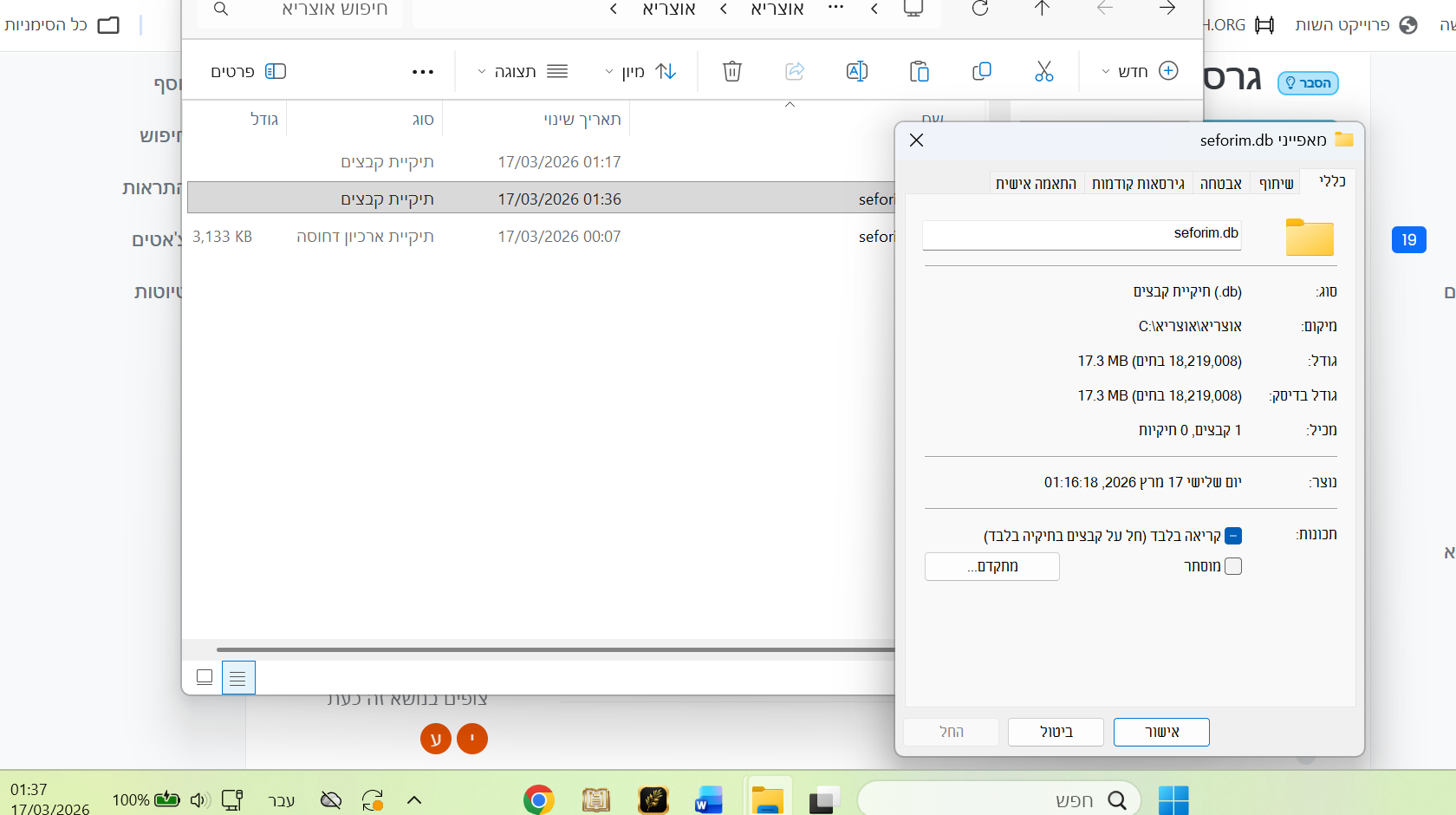
Task: Select the row dated 17/03/2026 01:36
Action: coord(541,199)
